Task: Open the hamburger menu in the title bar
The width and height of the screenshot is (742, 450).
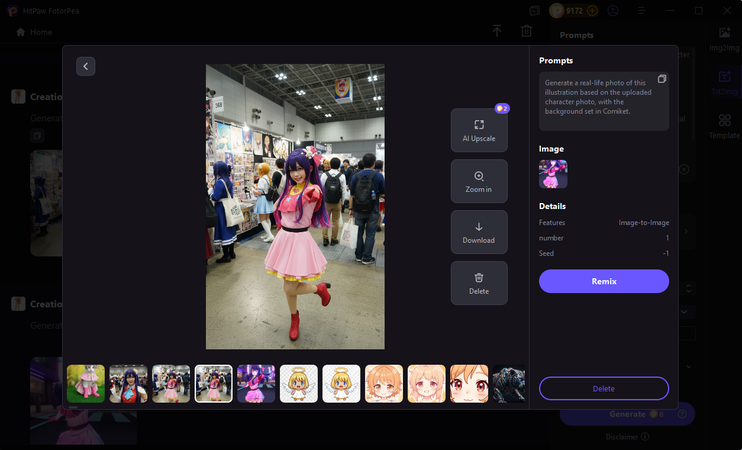Action: tap(641, 10)
